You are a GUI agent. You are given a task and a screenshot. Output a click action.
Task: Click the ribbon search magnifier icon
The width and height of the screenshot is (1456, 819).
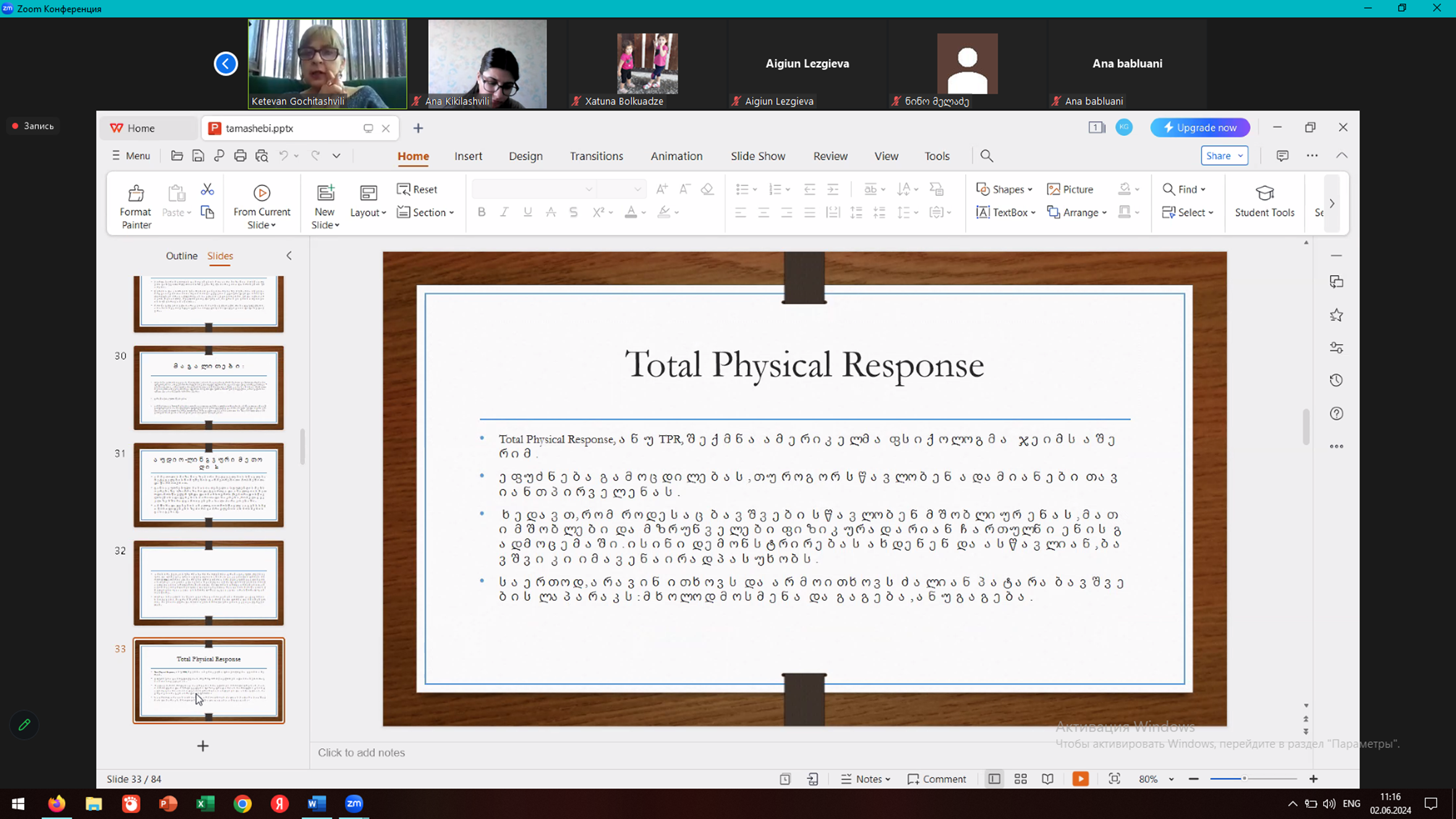point(987,156)
